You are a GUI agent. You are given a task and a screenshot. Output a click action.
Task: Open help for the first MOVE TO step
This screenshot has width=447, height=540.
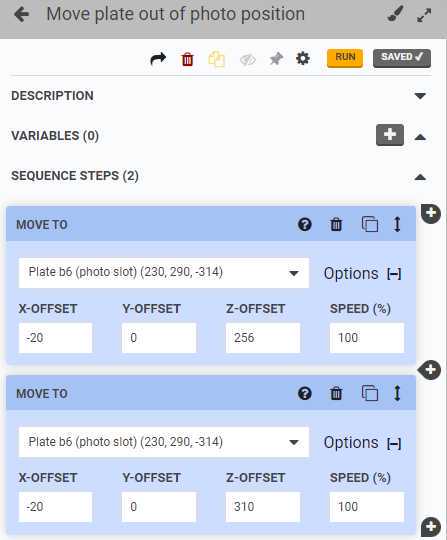click(304, 225)
